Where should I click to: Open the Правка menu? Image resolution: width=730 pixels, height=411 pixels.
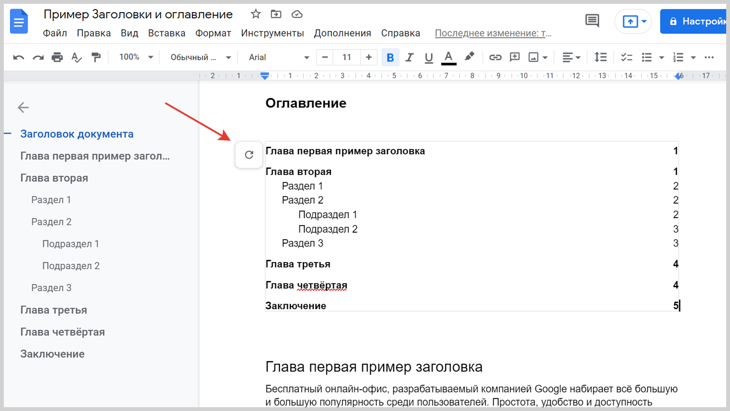click(x=94, y=33)
